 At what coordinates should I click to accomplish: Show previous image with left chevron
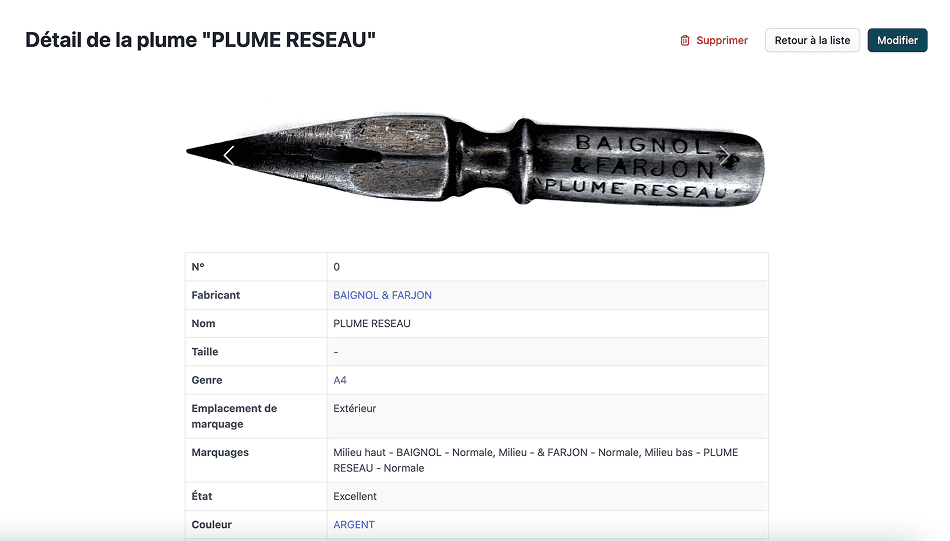pyautogui.click(x=229, y=156)
